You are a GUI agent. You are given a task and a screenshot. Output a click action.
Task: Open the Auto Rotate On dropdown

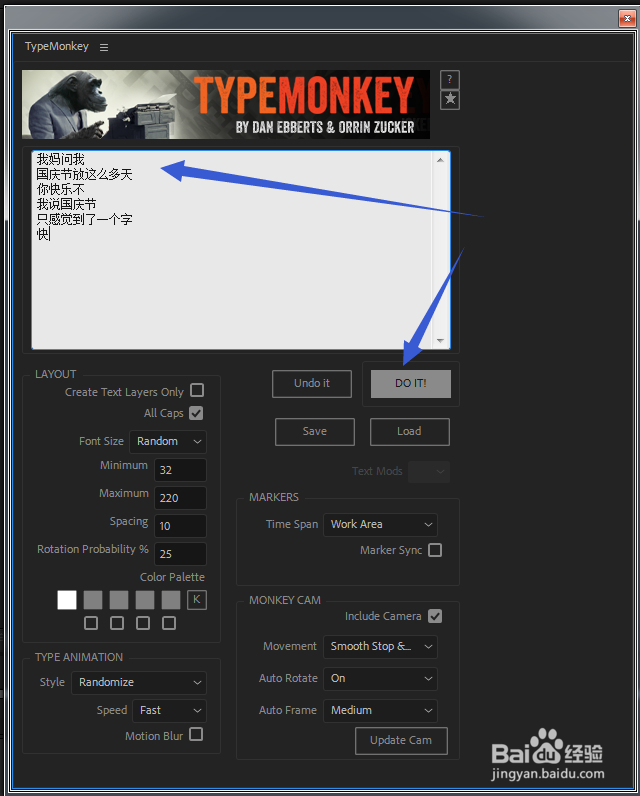380,679
